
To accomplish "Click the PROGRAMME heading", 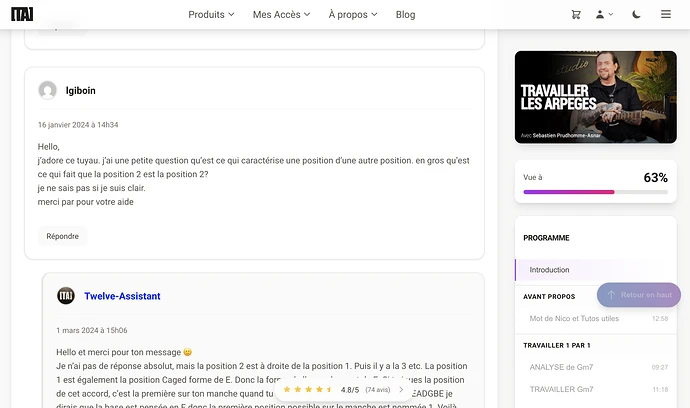I will pos(546,238).
